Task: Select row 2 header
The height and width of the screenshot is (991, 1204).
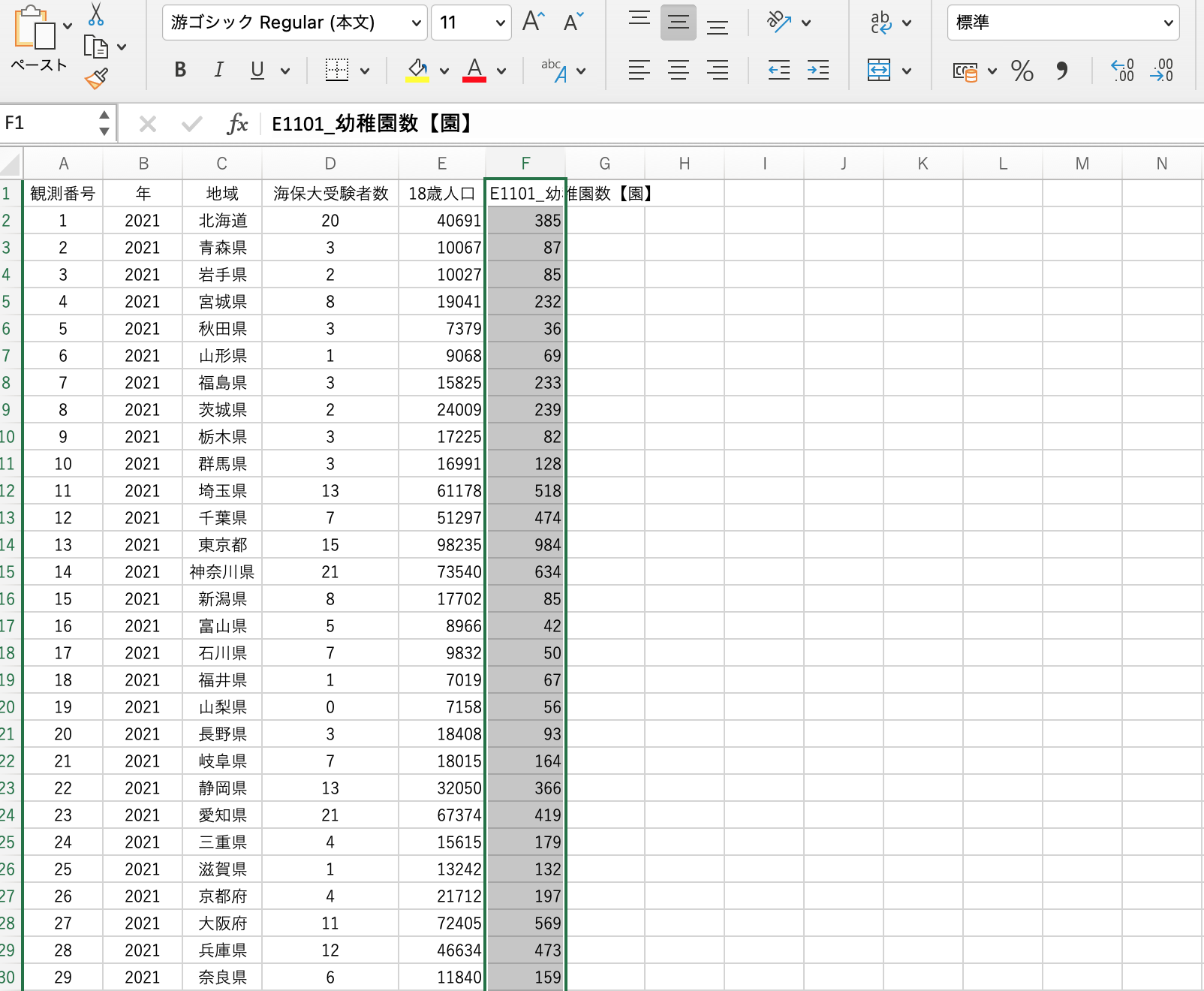Action: 11,221
